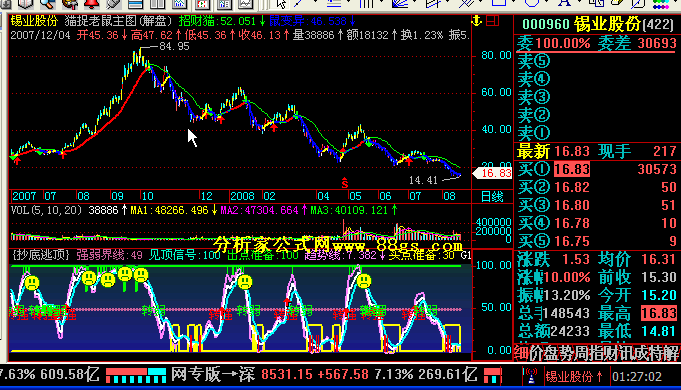Viewport: 681px width, 390px height.
Task: Select the rectangle drawing tool
Action: pyautogui.click(x=499, y=3)
